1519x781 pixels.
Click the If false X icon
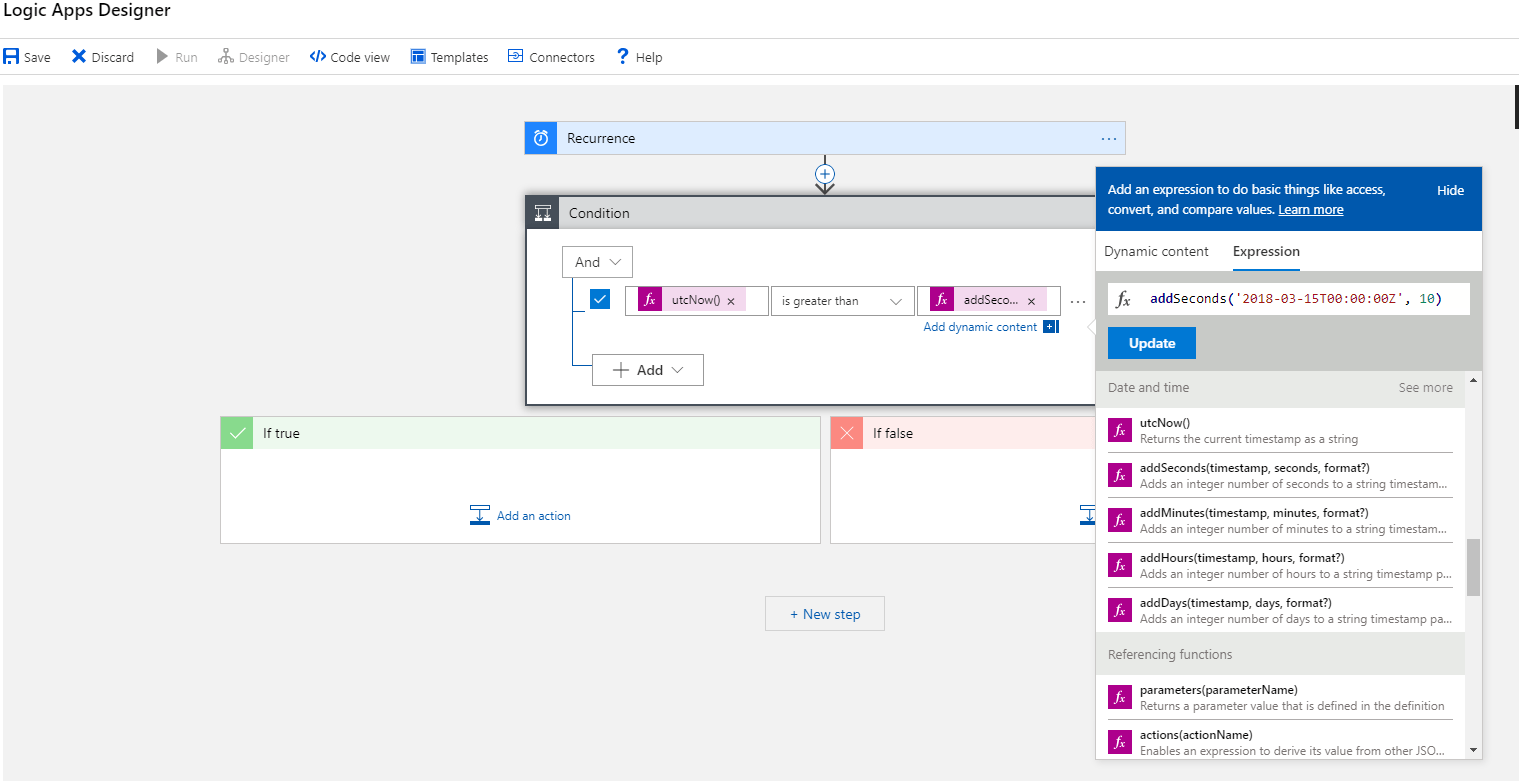click(847, 433)
